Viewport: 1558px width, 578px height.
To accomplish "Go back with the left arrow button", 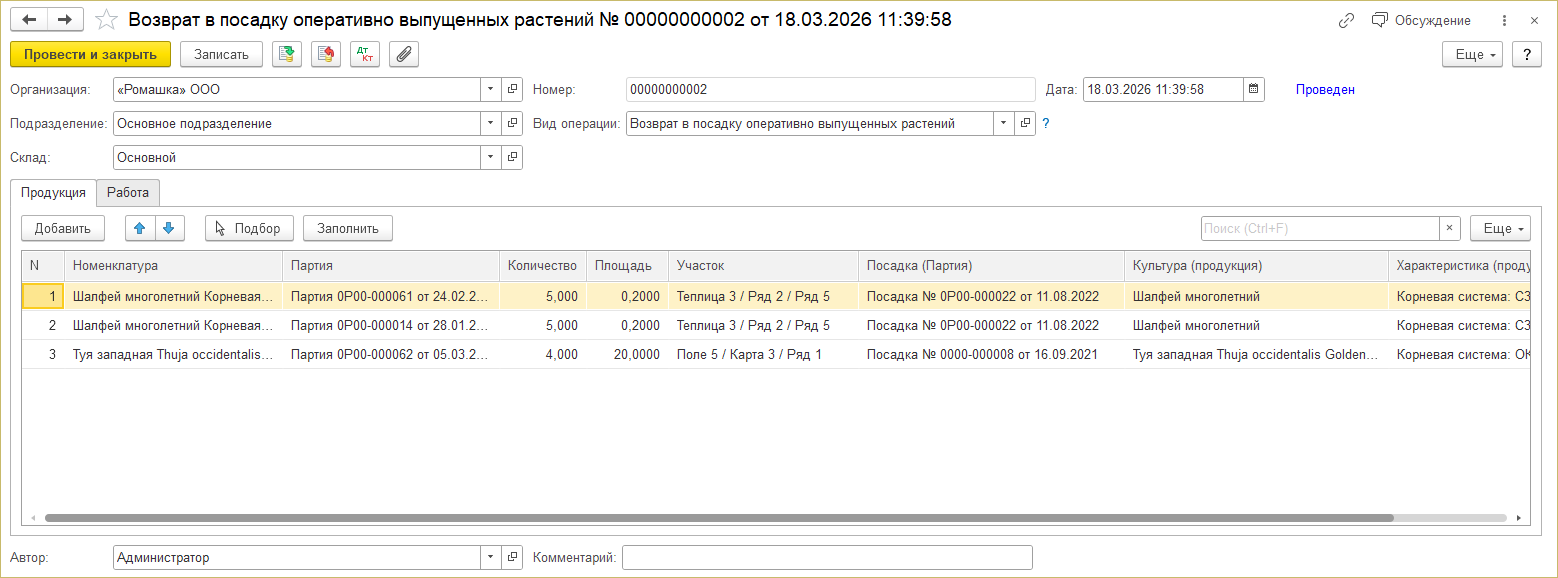I will coord(29,20).
